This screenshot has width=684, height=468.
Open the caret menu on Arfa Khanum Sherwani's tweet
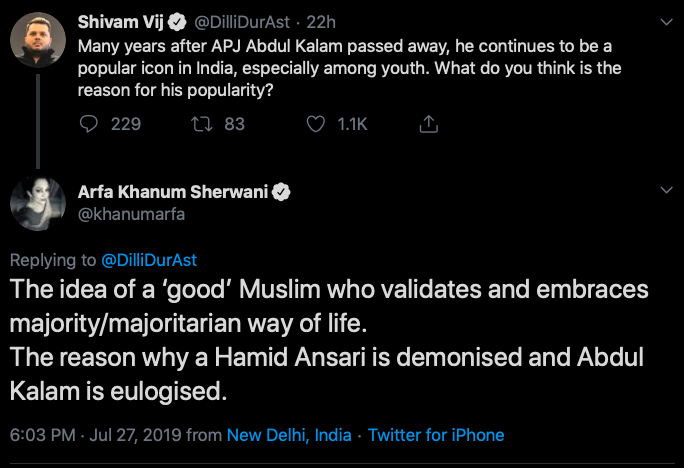(667, 190)
